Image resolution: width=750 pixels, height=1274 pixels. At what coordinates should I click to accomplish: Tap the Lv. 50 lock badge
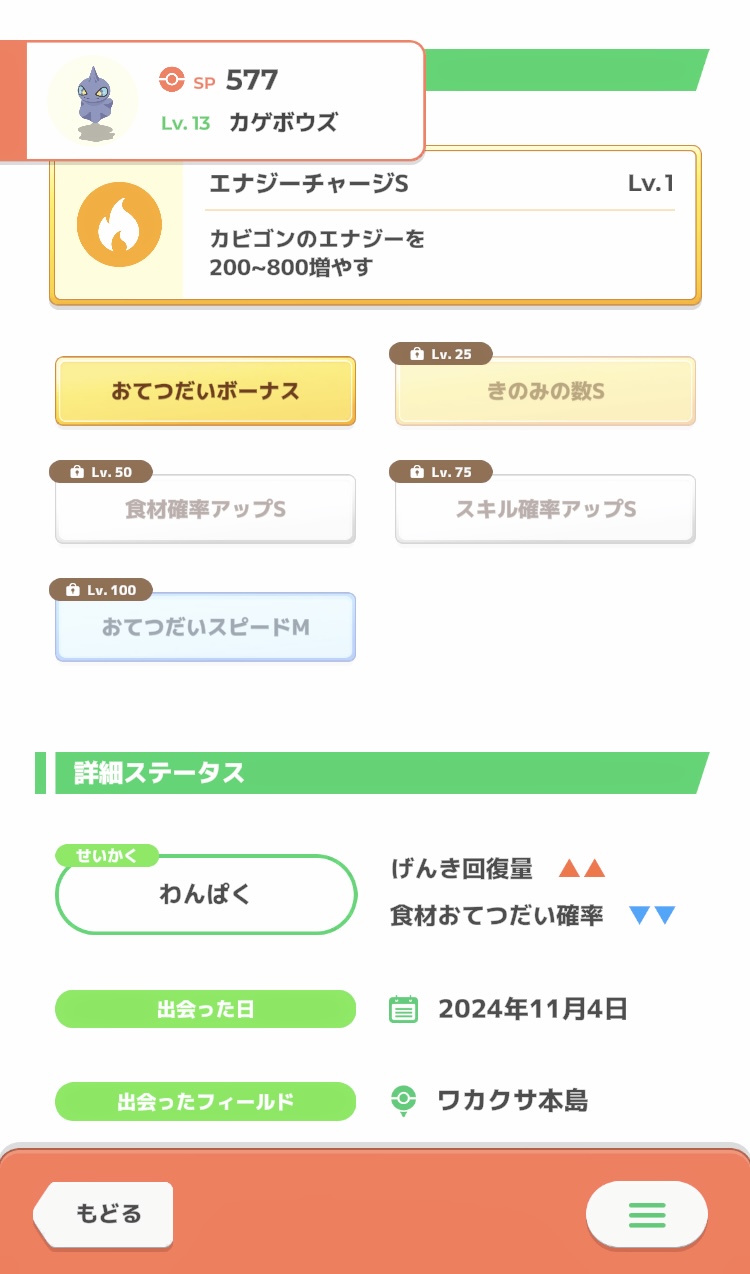click(x=100, y=472)
